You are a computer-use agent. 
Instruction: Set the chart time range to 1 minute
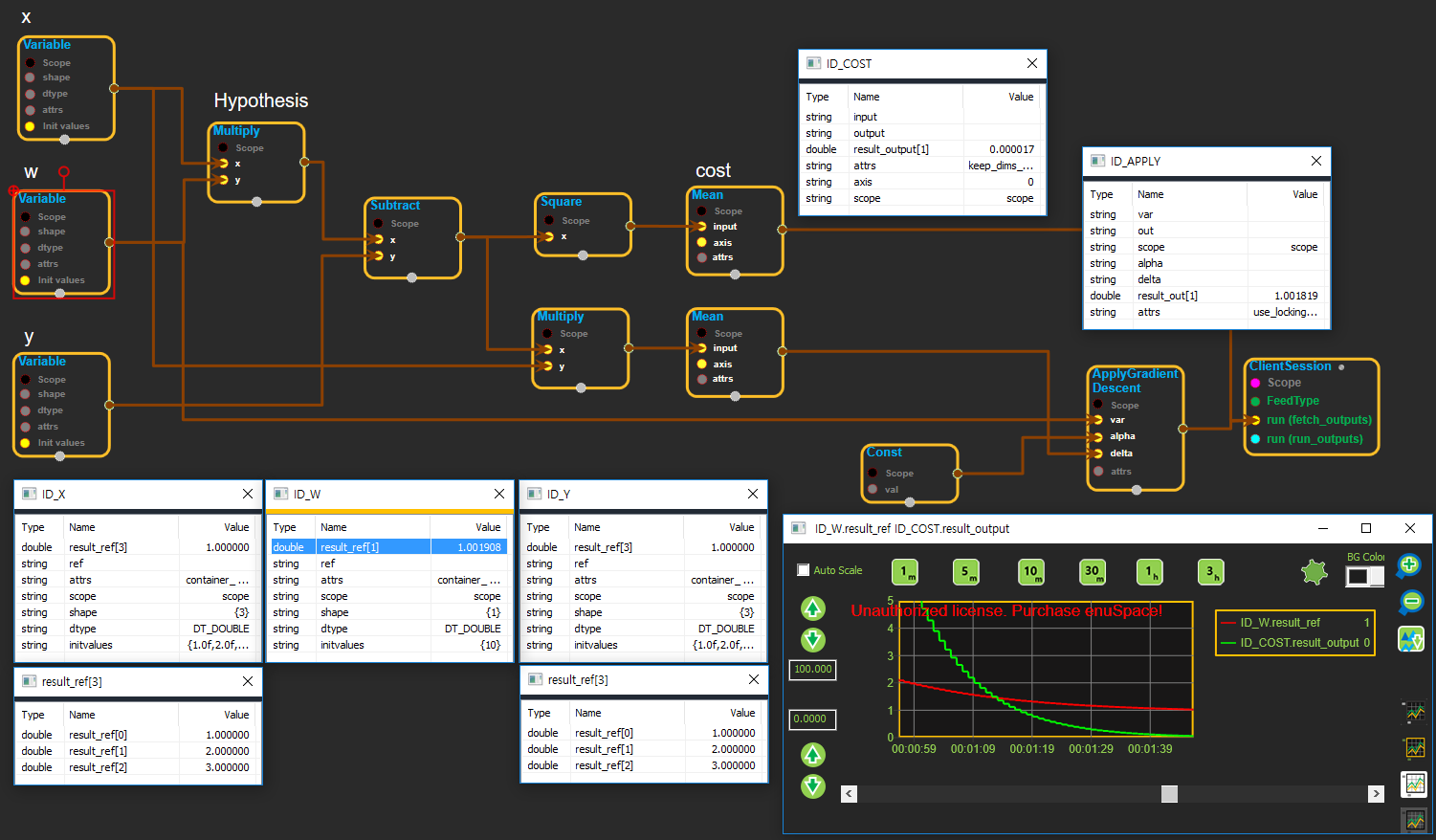click(904, 572)
